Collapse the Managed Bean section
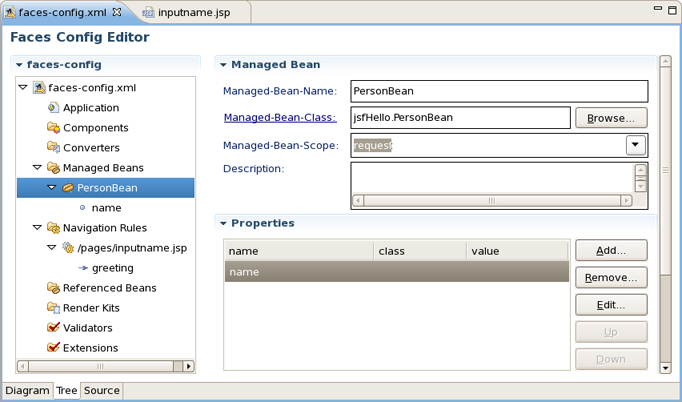This screenshot has height=402, width=682. [224, 65]
